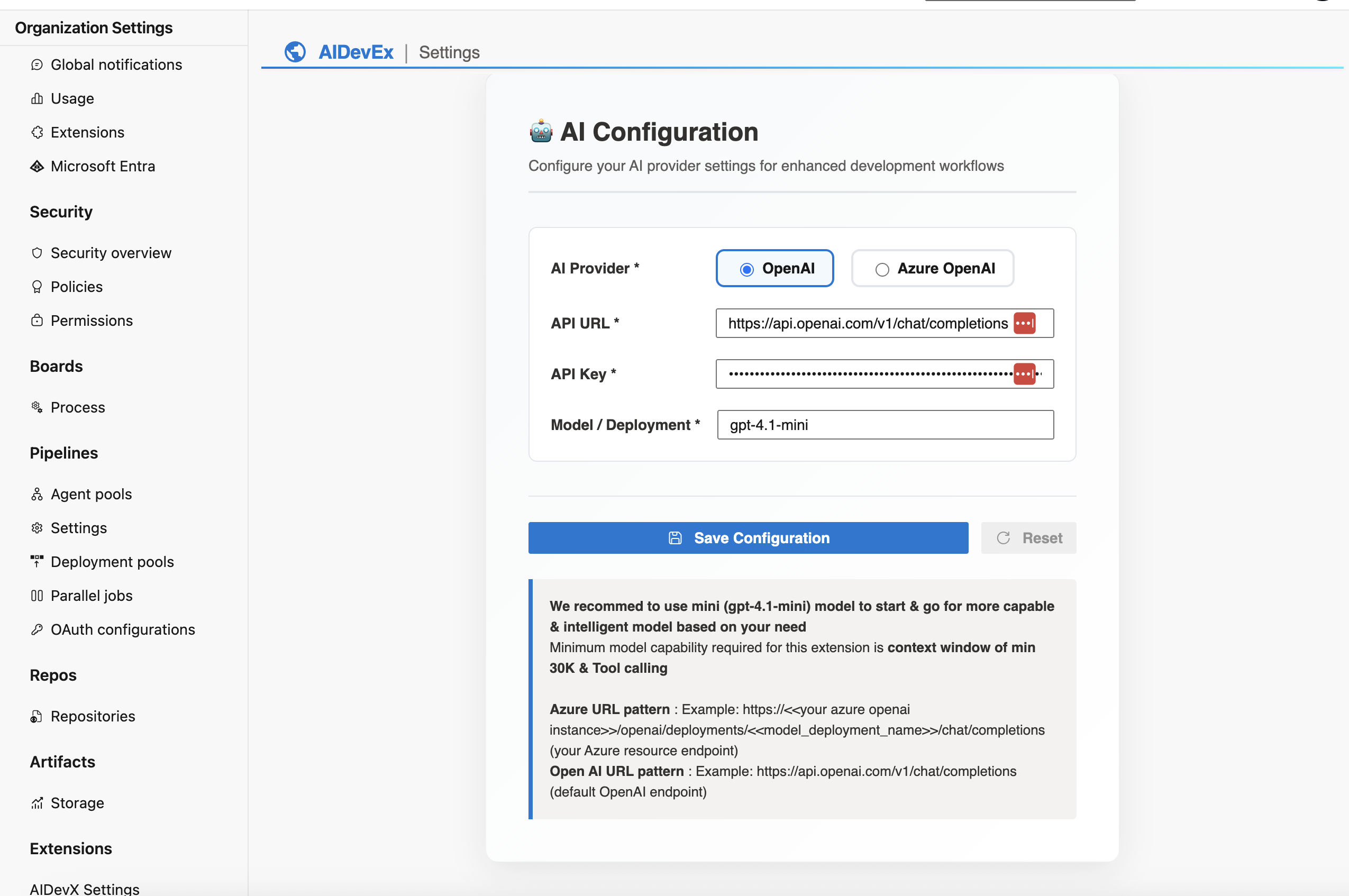Click the Global notifications bell icon
The height and width of the screenshot is (896, 1349).
(37, 65)
